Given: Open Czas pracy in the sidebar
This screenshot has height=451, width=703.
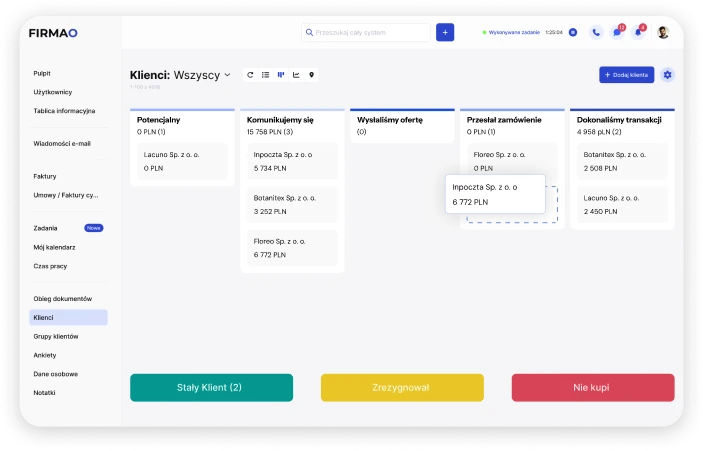Looking at the screenshot, I should (50, 266).
